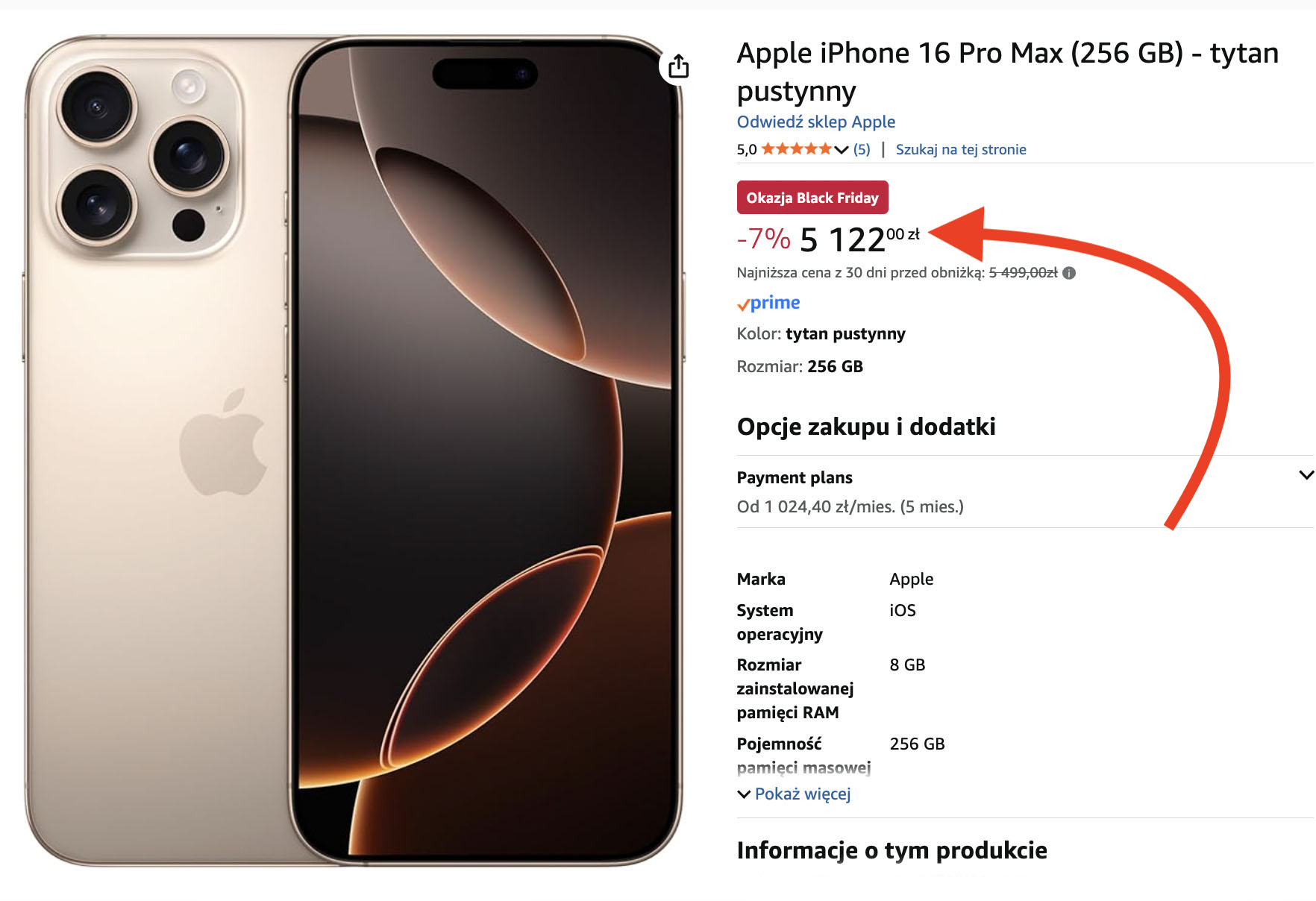Screen dimensions: 1316x901
Task: Click the Prime logo badge
Action: click(768, 303)
